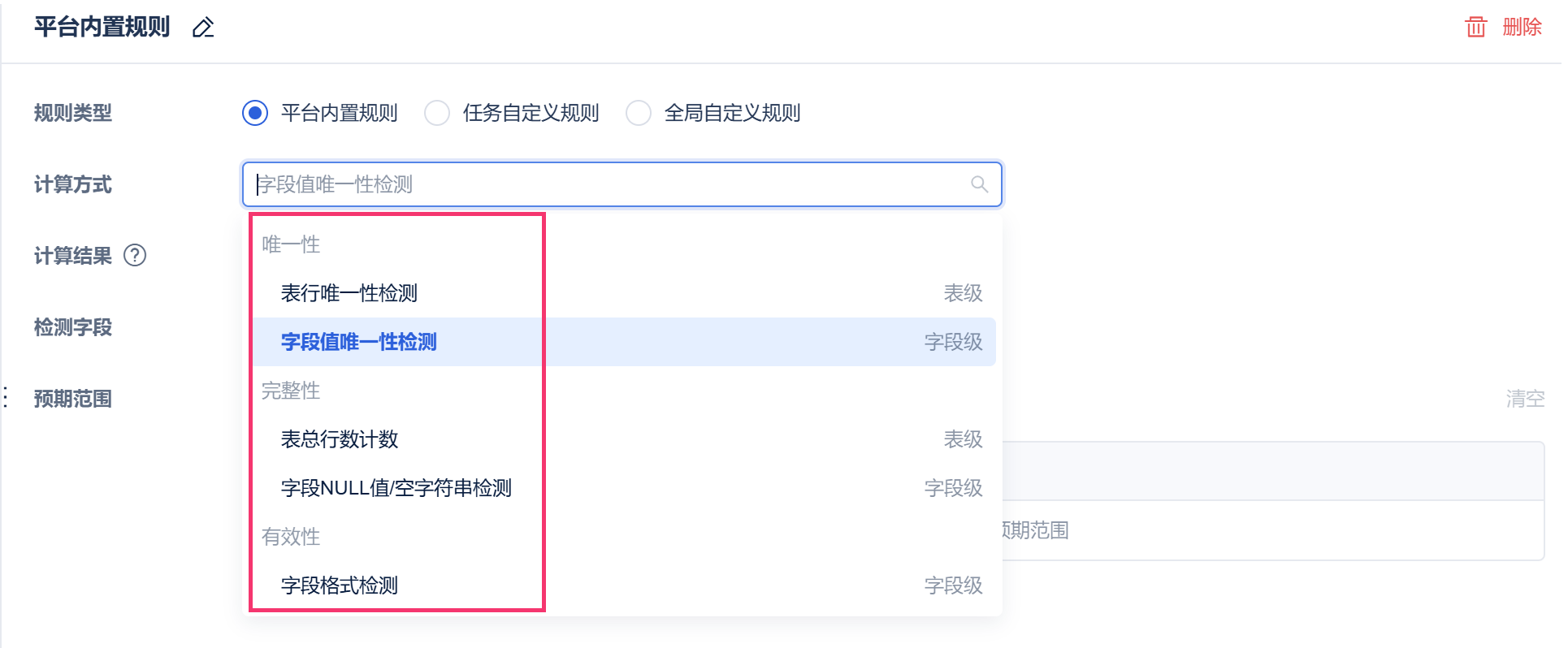1568x648 pixels.
Task: Select the 任务自定义规则 radio button
Action: coord(437,113)
